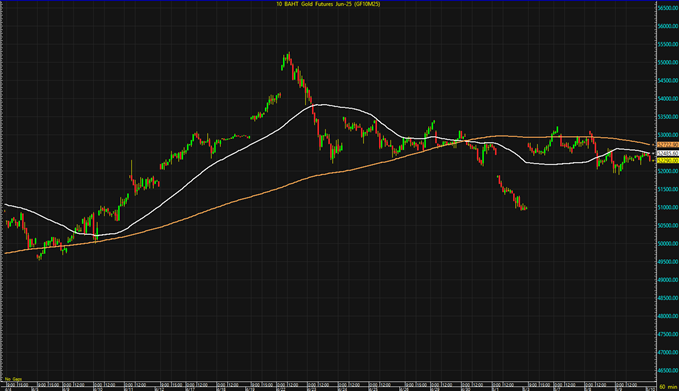Click the 51000.00 price axis label

click(668, 208)
